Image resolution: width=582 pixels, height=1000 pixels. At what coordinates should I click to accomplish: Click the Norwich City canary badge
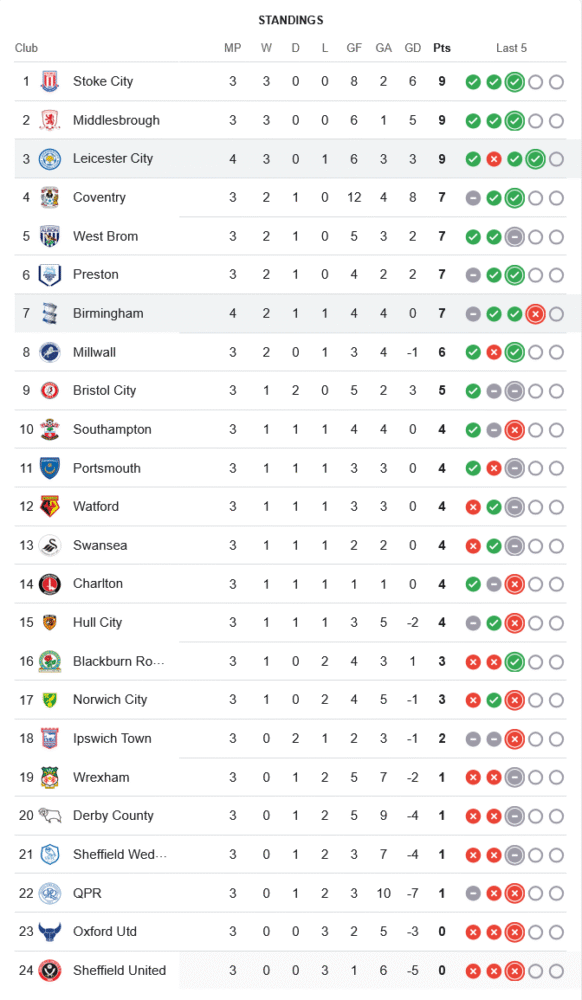click(x=50, y=700)
